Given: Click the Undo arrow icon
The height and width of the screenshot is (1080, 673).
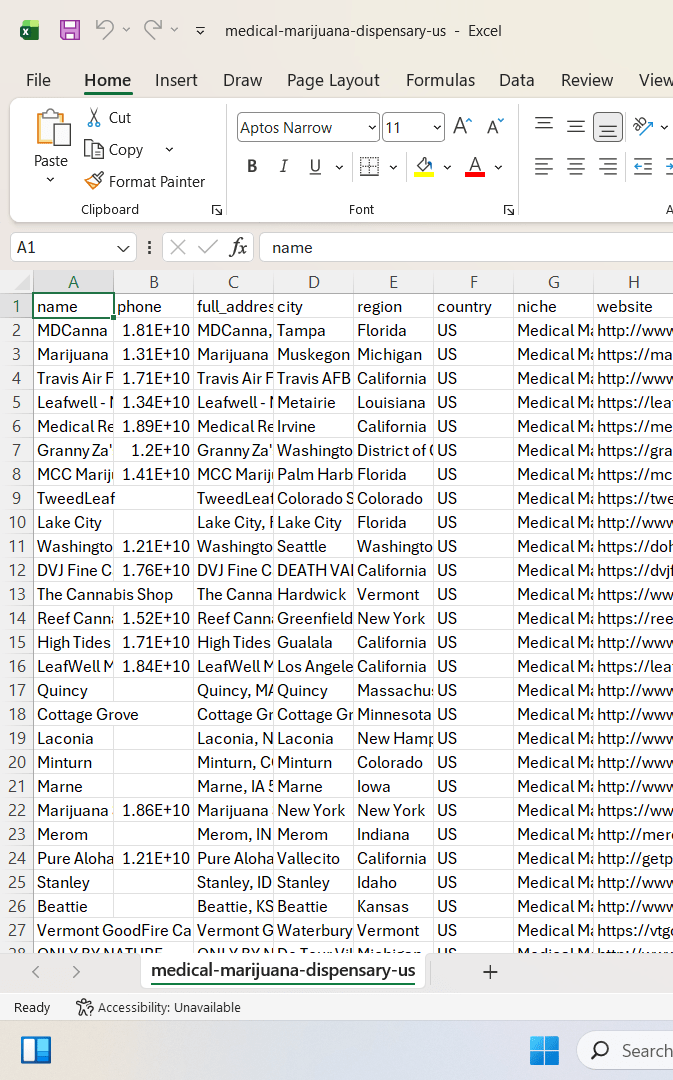Looking at the screenshot, I should (105, 30).
